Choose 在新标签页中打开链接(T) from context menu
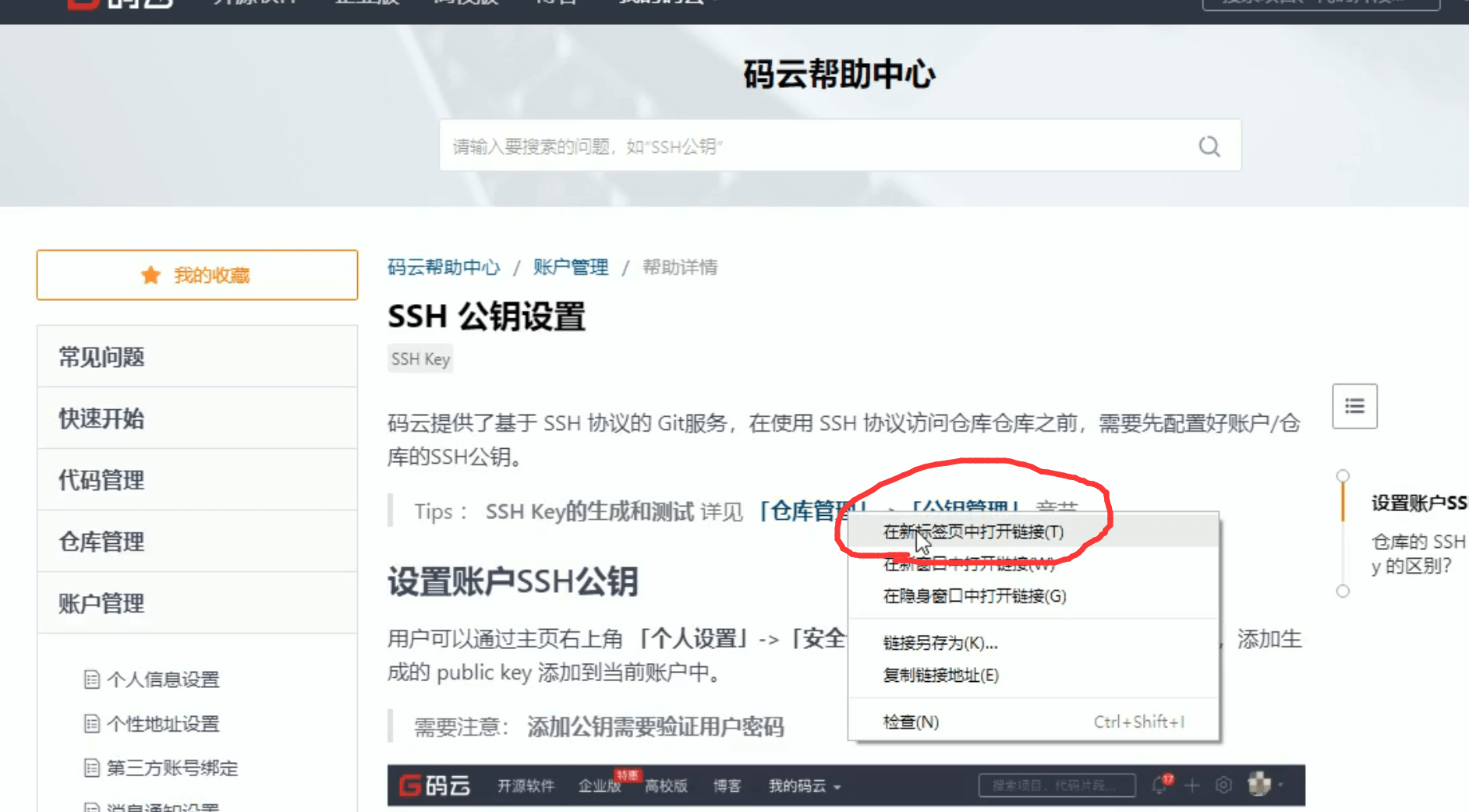1469x812 pixels. (1034, 531)
